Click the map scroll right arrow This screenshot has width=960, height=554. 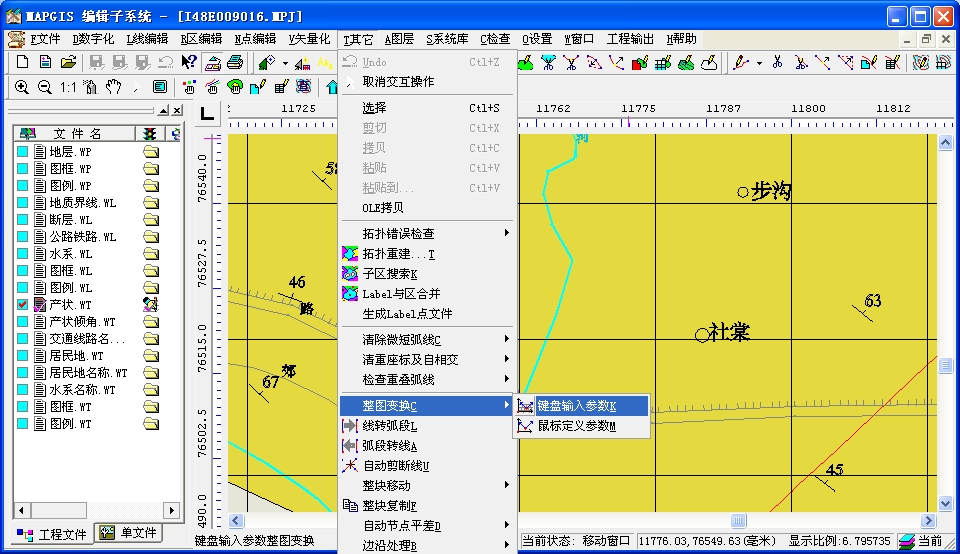[x=929, y=520]
